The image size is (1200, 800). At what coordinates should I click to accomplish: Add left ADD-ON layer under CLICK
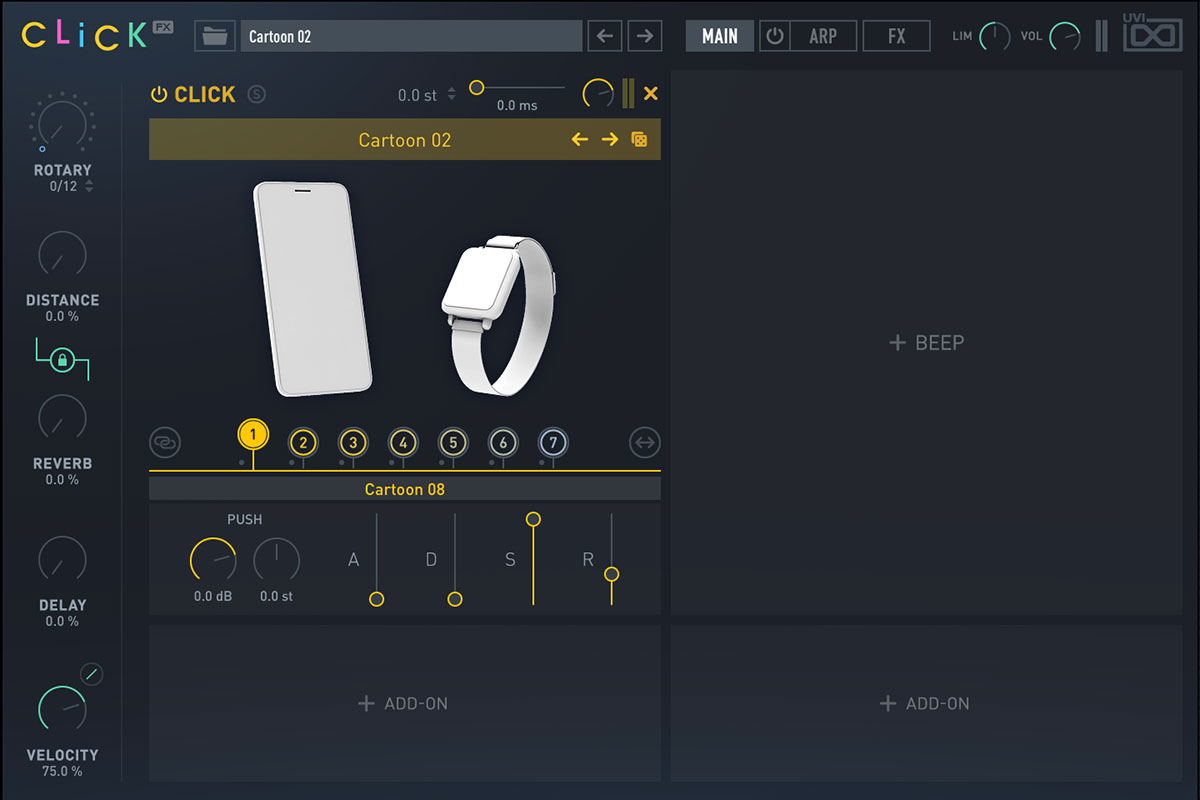(x=404, y=703)
